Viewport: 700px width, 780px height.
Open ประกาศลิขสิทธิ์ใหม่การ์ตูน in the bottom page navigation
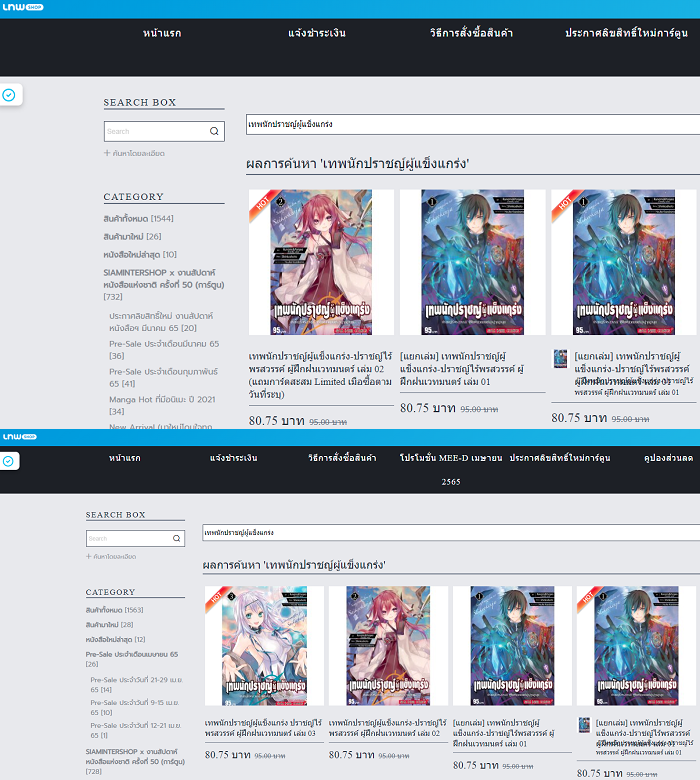[560, 458]
